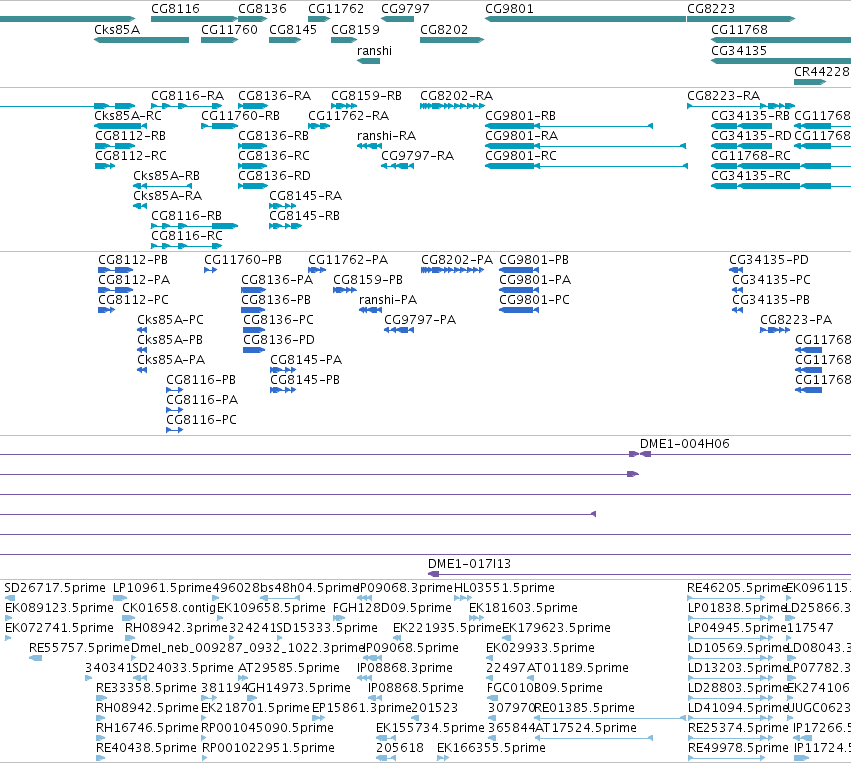
Task: Click the CG8223-PA protein label
Action: coord(796,320)
